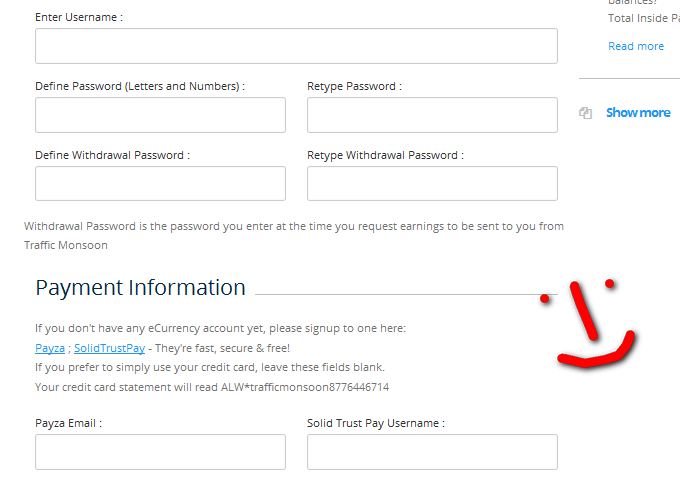This screenshot has width=680, height=486.
Task: Click the Retype Withdrawal Password label
Action: click(x=385, y=155)
